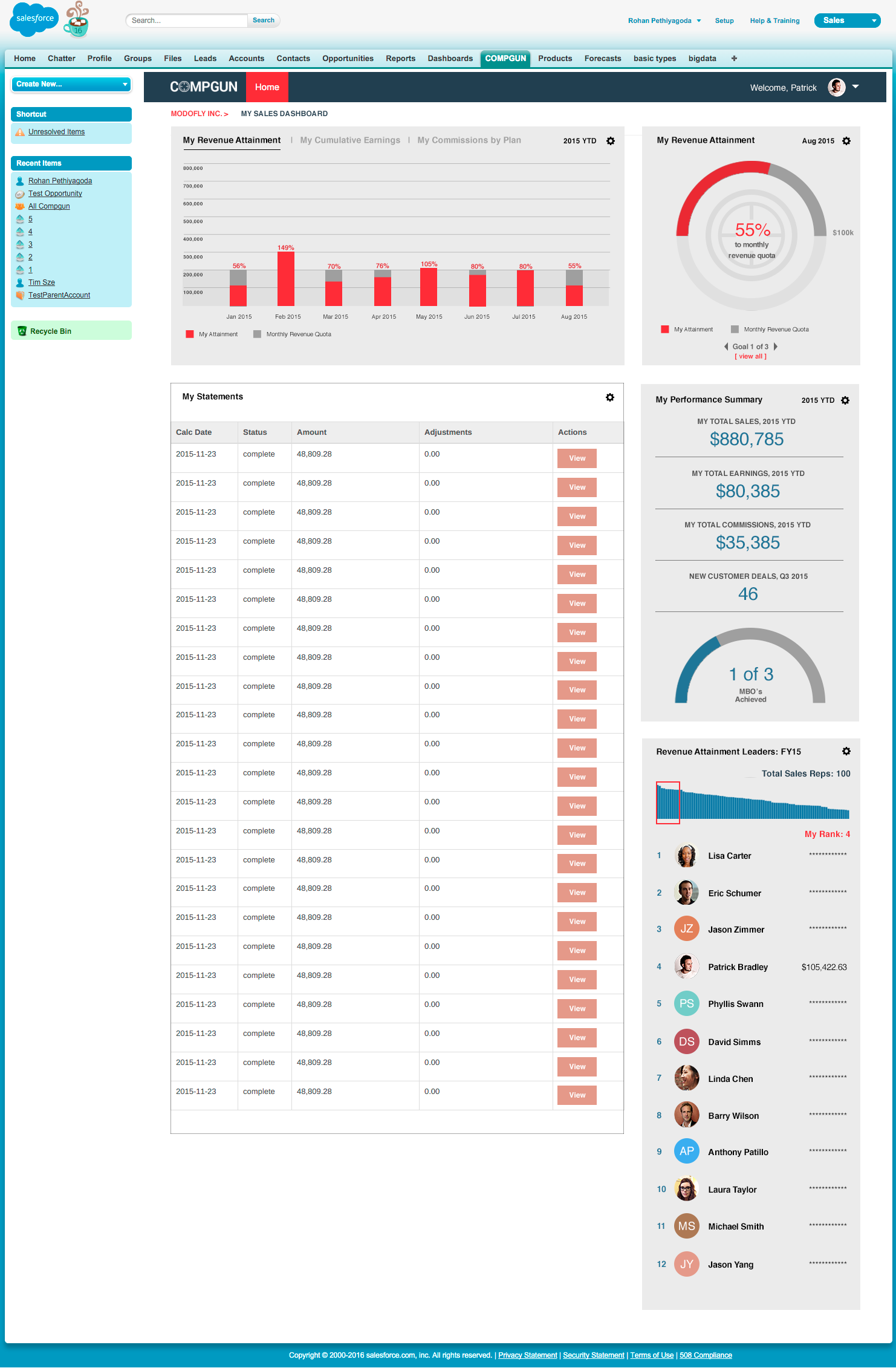Click the MBO's Achieved gauge
Viewport: 896px width, 1368px height.
click(750, 666)
